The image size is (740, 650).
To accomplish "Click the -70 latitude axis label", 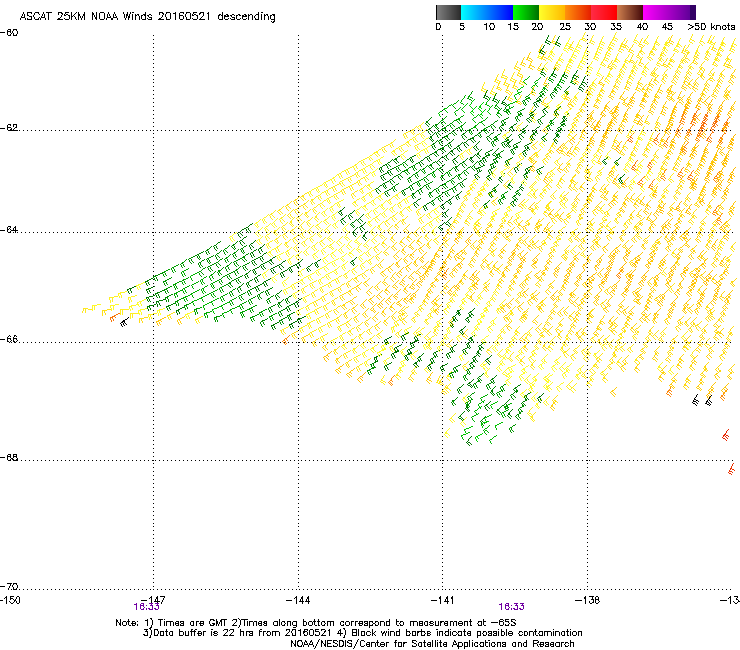I will coord(9,586).
